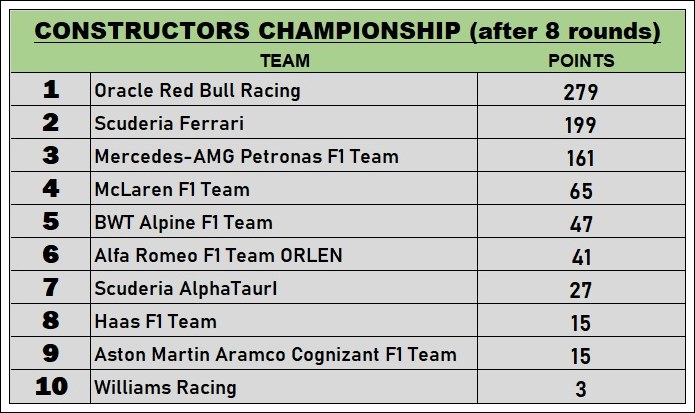Select the Haas F1 Team cell
The height and width of the screenshot is (413, 695).
click(x=155, y=321)
